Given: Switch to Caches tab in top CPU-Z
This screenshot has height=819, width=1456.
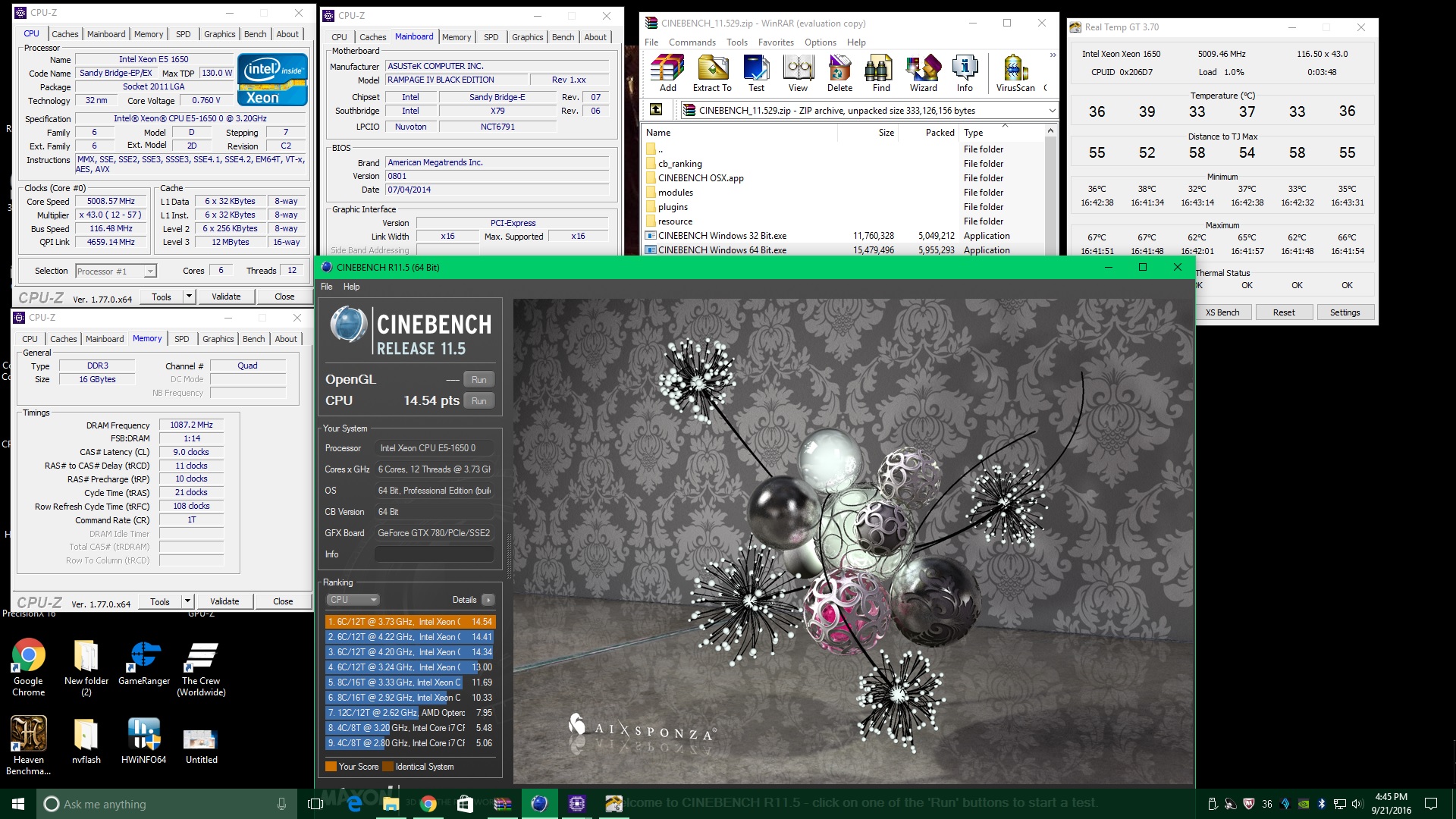Looking at the screenshot, I should coord(64,34).
